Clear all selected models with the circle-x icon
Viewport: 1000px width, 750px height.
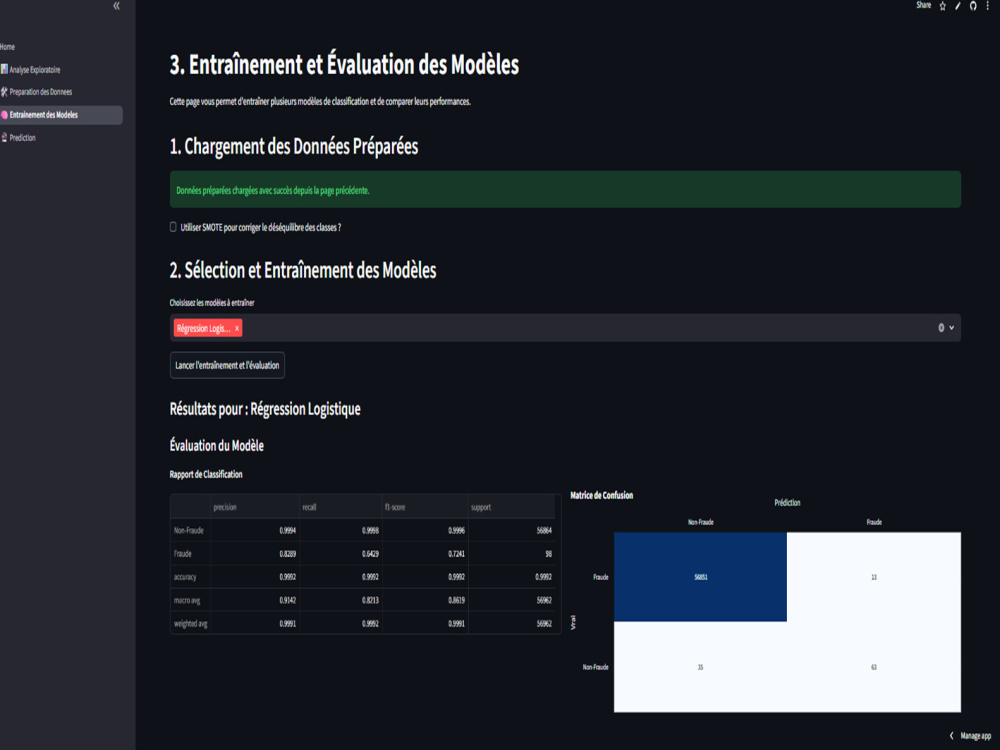coord(941,328)
